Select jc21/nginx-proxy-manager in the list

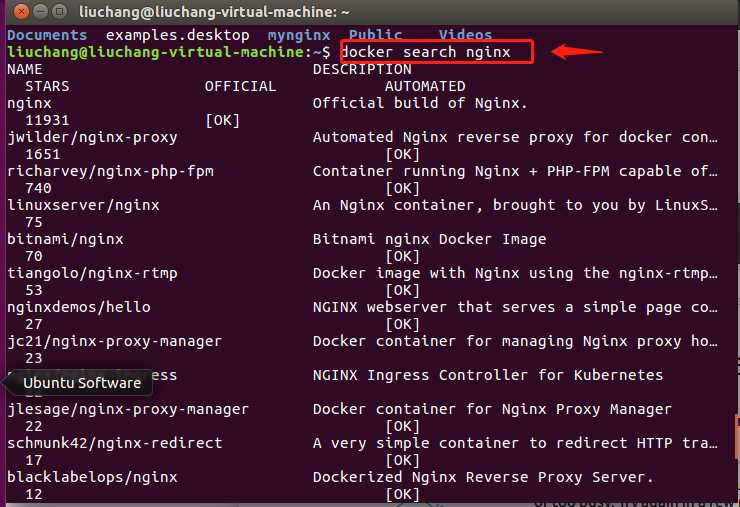point(115,341)
